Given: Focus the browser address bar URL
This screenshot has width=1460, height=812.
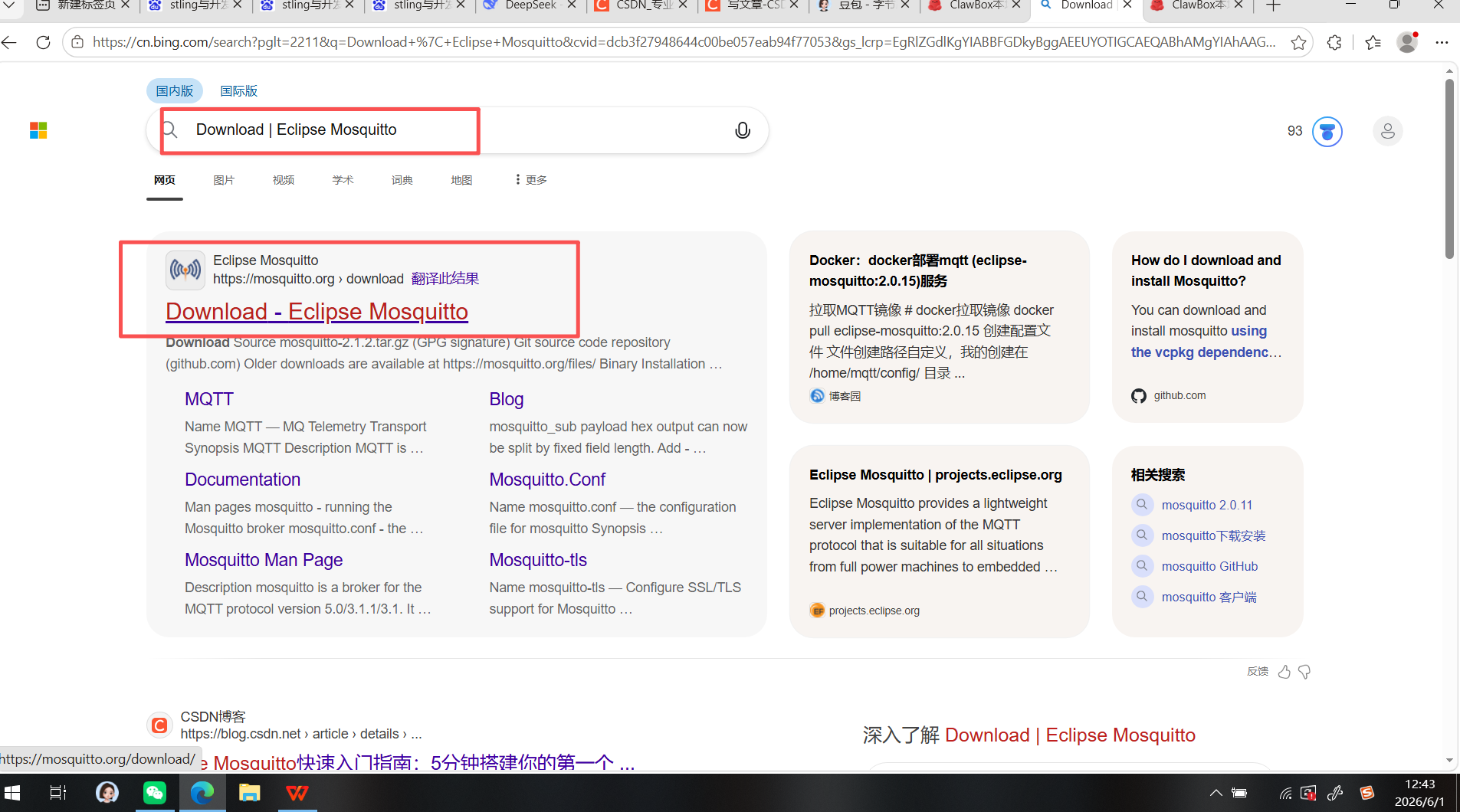Looking at the screenshot, I should tap(684, 42).
